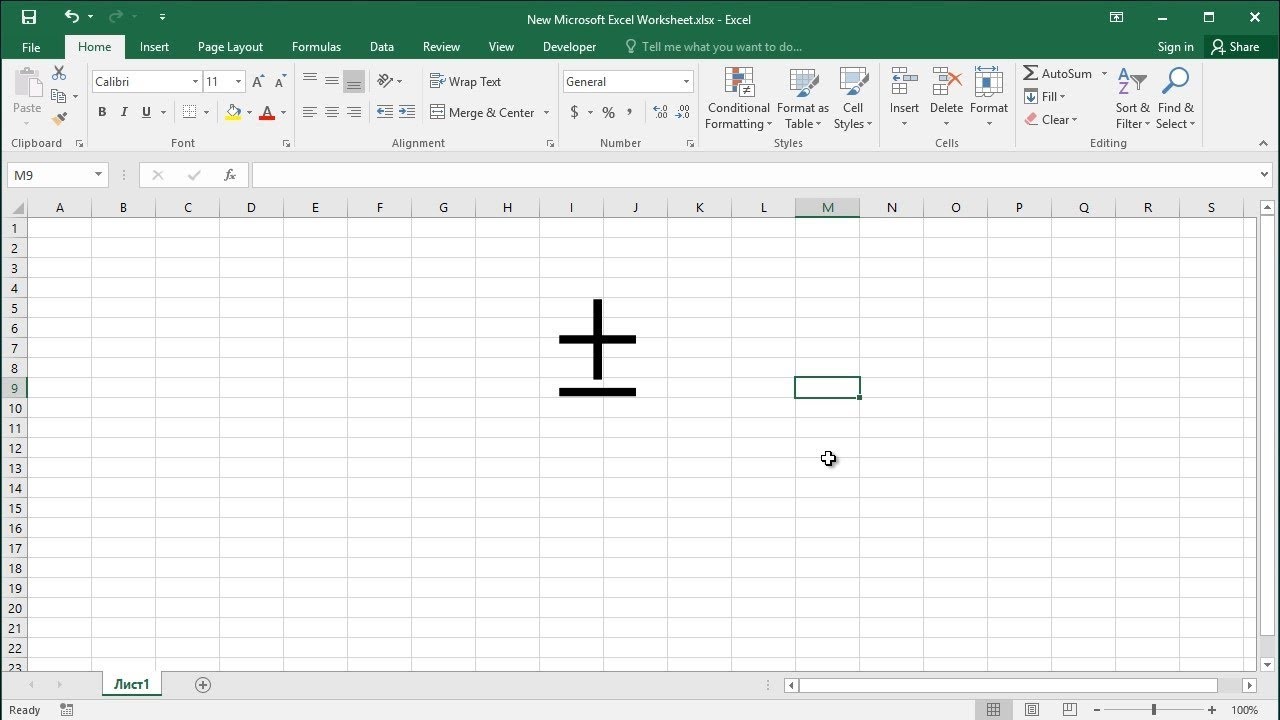This screenshot has width=1280, height=720.
Task: Switch to Page Break Preview in status bar
Action: (1069, 710)
